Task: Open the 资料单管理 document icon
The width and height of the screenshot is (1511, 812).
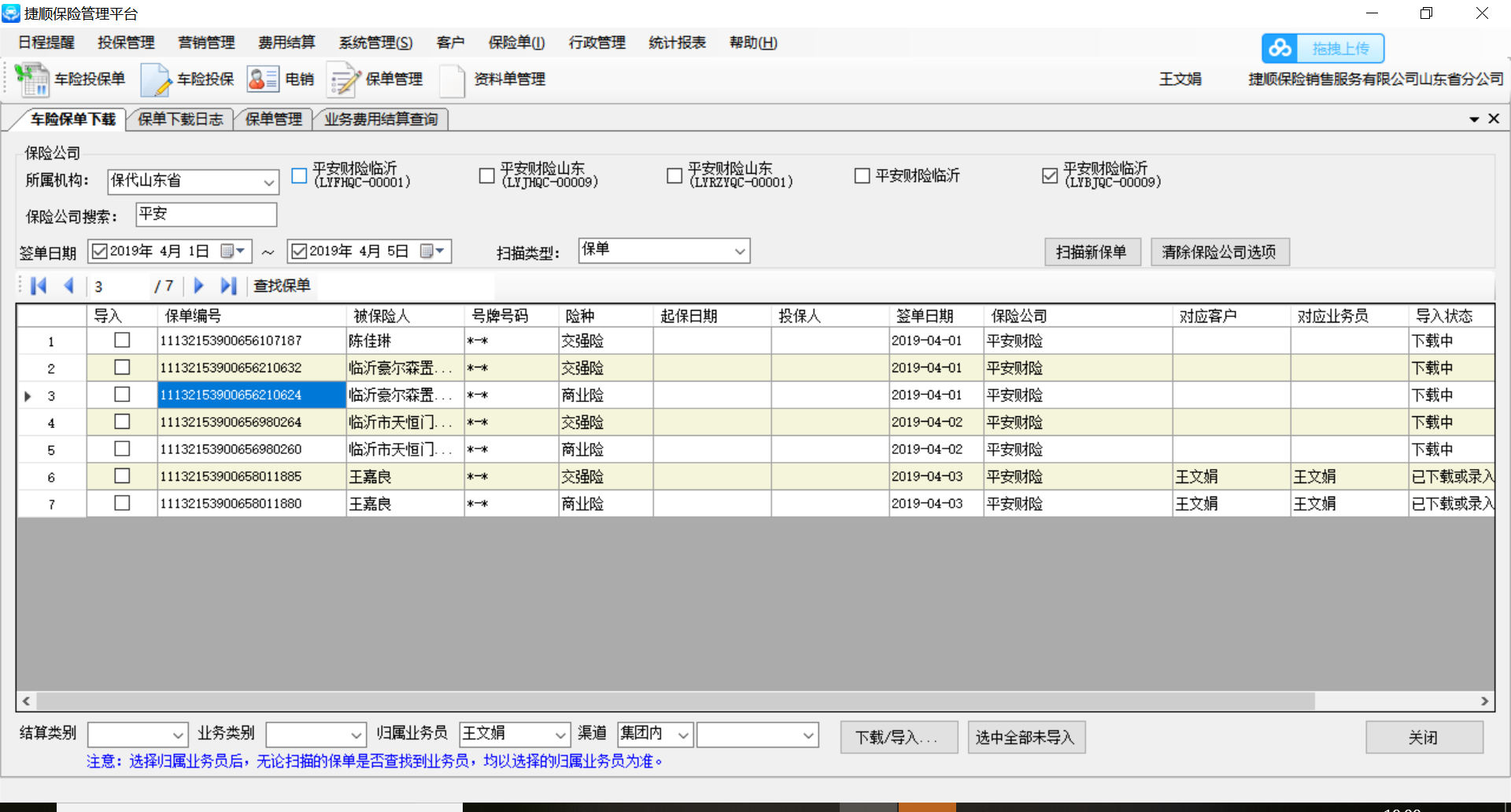Action: click(x=452, y=79)
